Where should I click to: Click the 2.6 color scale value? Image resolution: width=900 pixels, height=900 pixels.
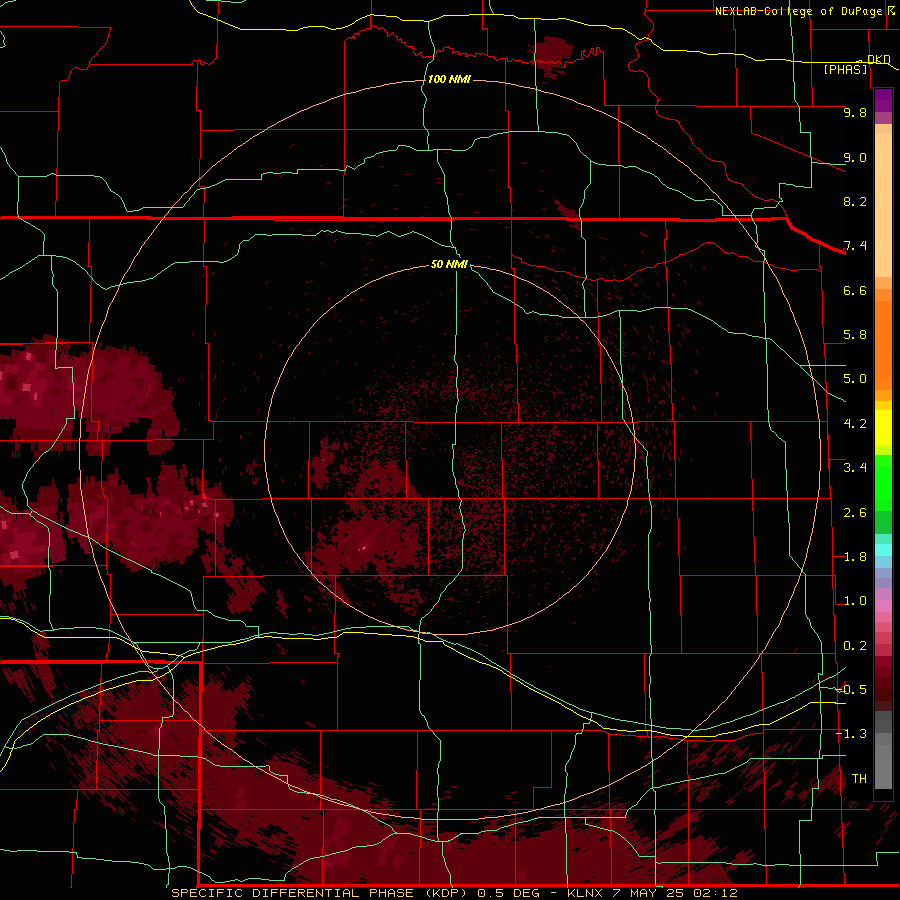pos(855,513)
